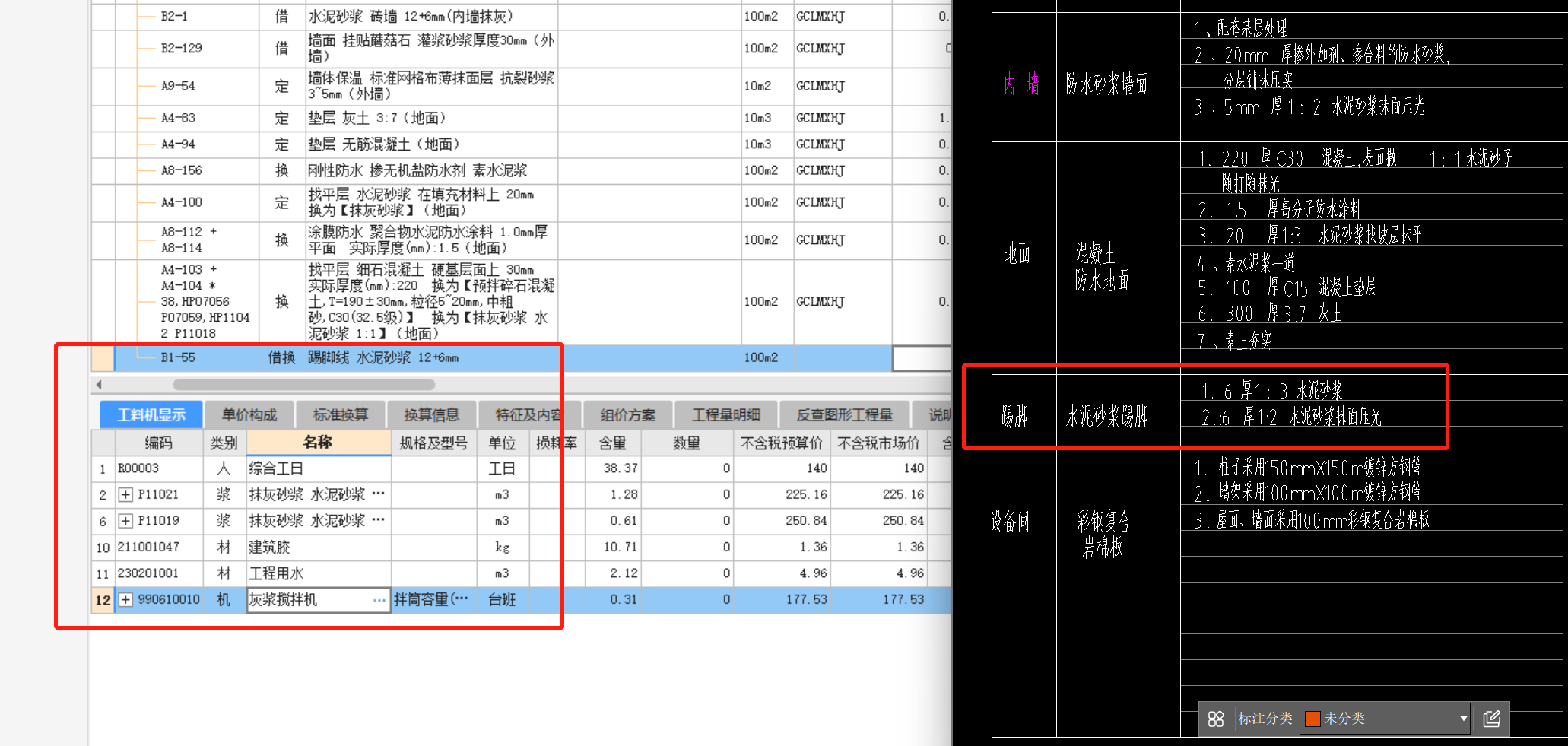Click the 不含税预算价 column header
The width and height of the screenshot is (1568, 746).
point(781,443)
